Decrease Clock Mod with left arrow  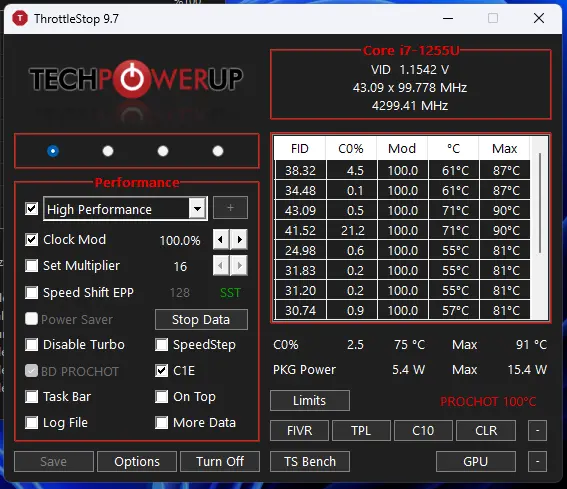coord(221,239)
